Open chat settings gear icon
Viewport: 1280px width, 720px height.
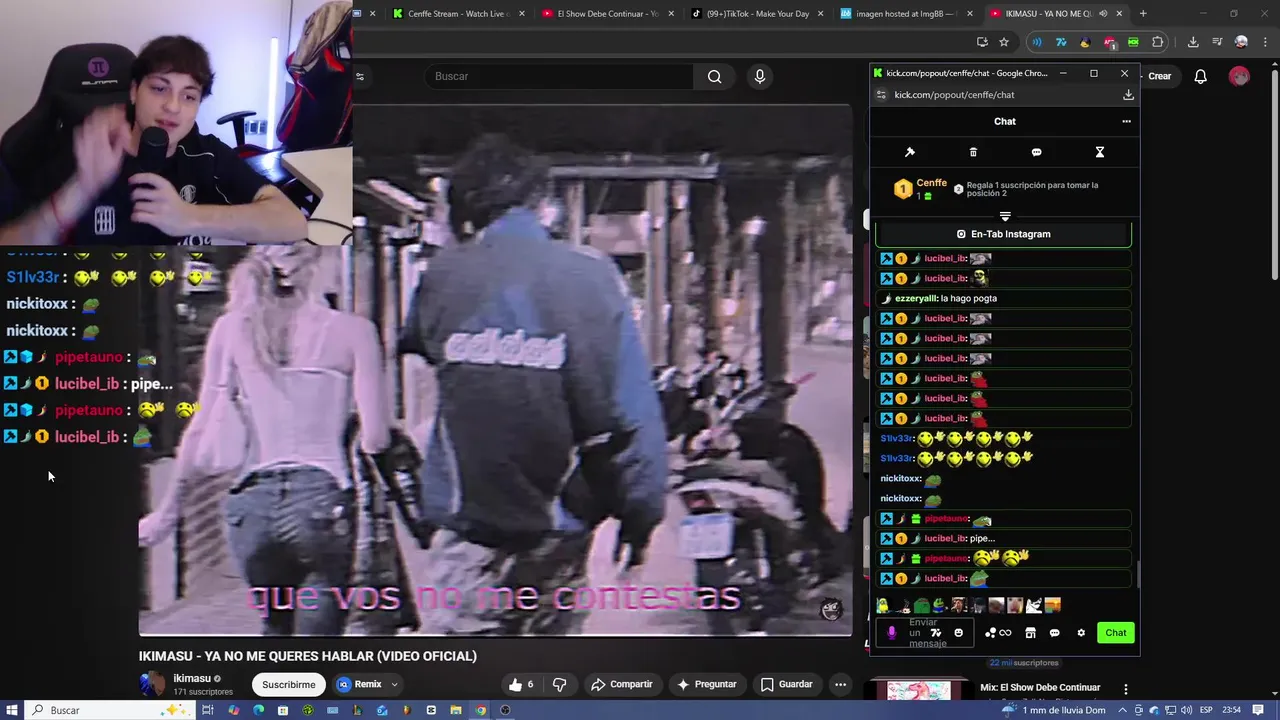1080,632
